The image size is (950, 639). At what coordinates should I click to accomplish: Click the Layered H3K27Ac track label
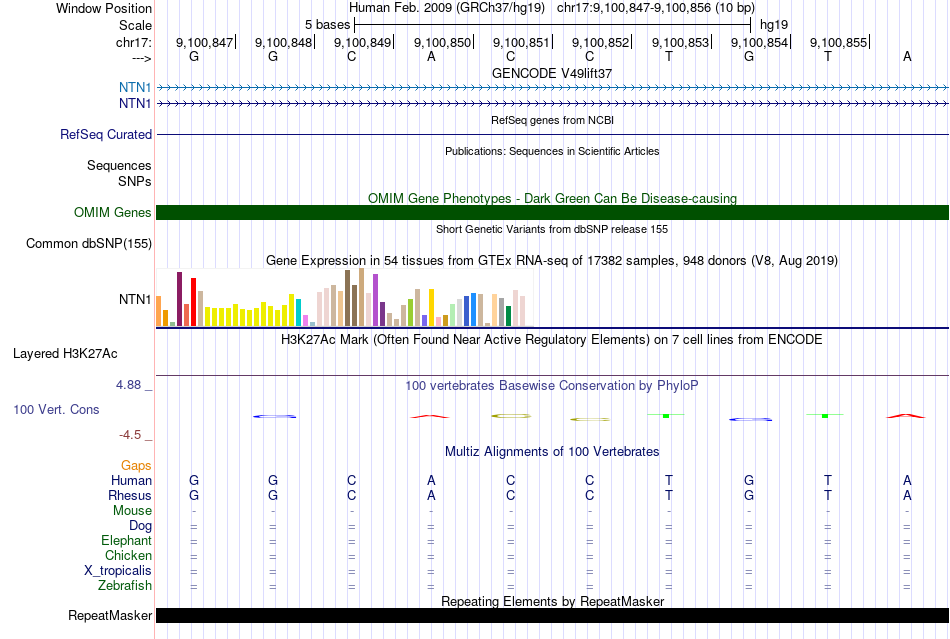(x=65, y=354)
